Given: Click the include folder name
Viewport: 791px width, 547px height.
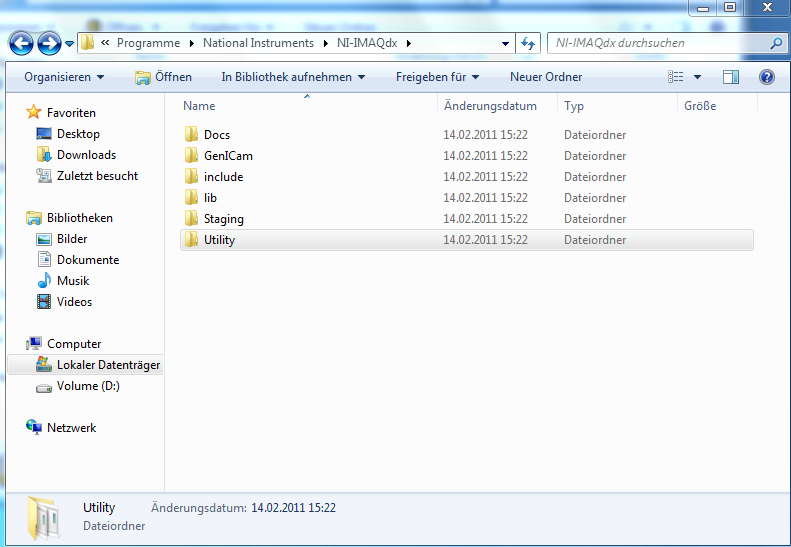Looking at the screenshot, I should 223,177.
